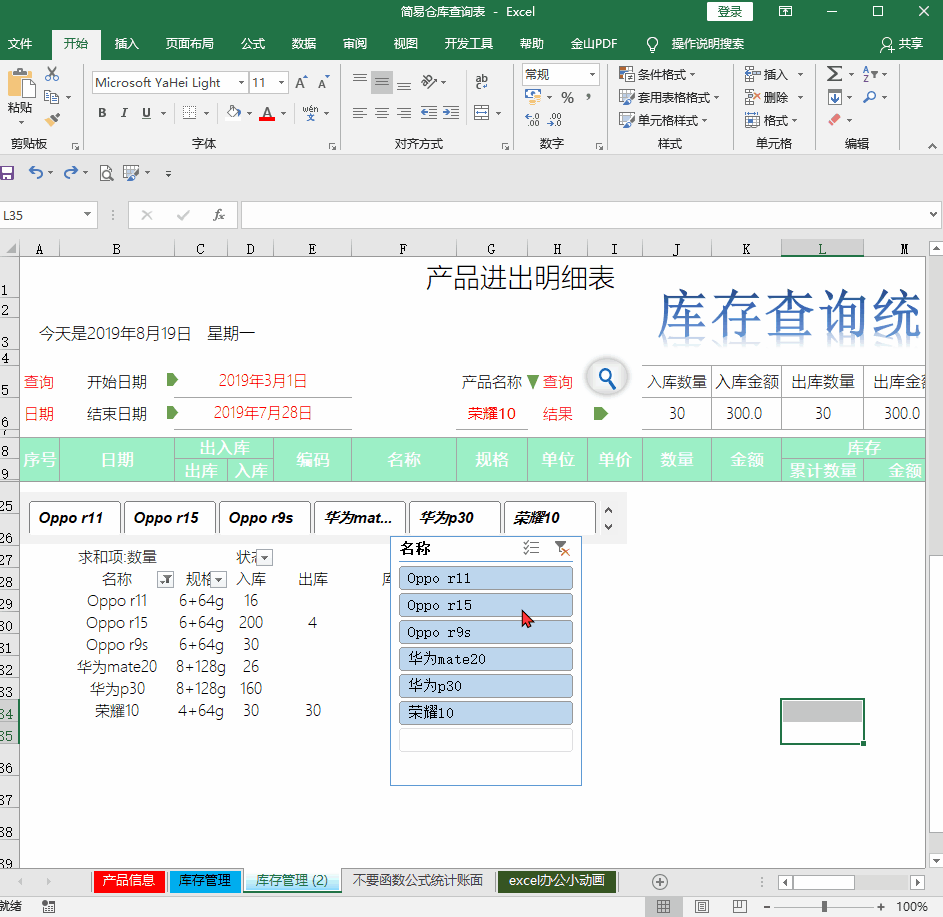The width and height of the screenshot is (943, 917).
Task: Click 插入 in the cells group
Action: pyautogui.click(x=774, y=75)
